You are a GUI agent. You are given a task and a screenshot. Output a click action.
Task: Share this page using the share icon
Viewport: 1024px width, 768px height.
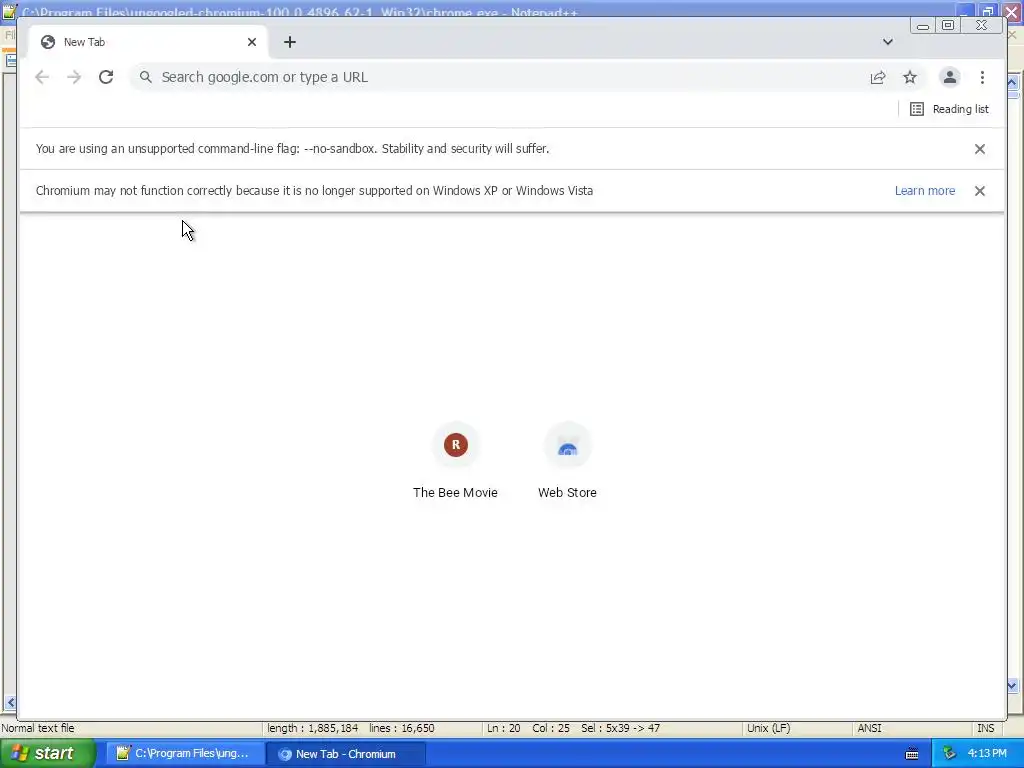(878, 77)
